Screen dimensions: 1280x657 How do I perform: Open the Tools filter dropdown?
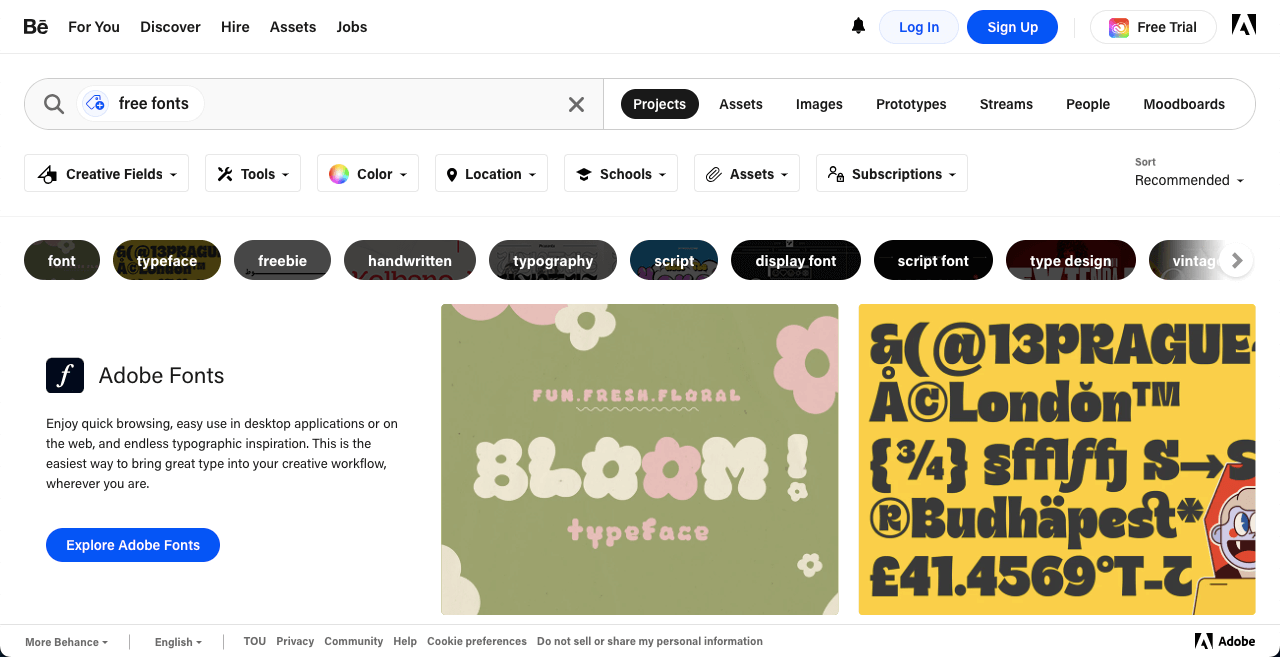[x=253, y=174]
